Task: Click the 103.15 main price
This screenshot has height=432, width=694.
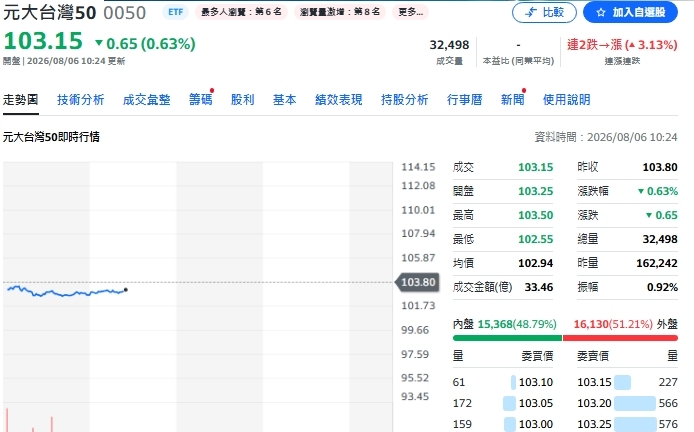Action: [43, 41]
